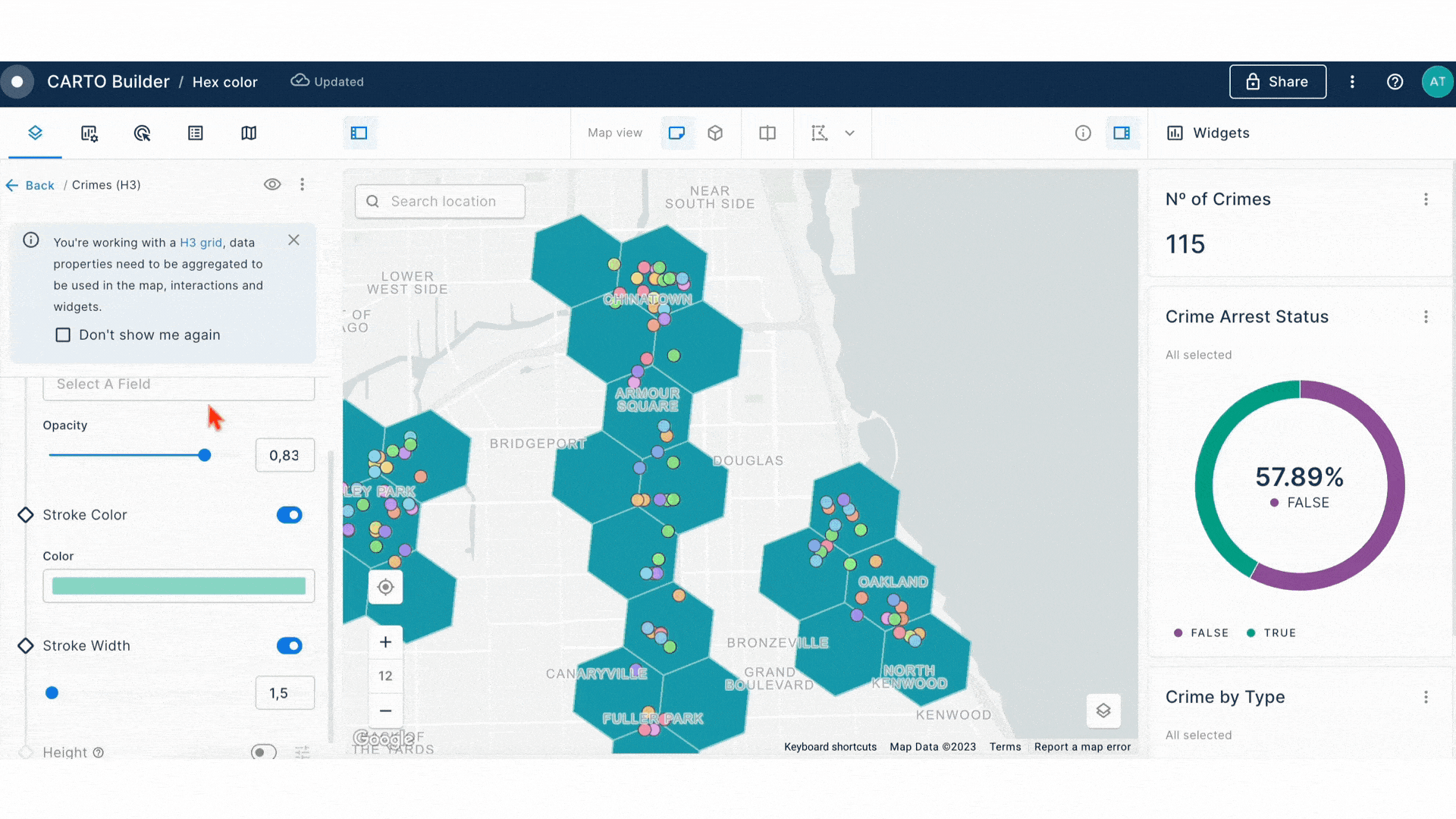This screenshot has height=819, width=1456.
Task: Disable the Stroke Color toggle
Action: (289, 515)
